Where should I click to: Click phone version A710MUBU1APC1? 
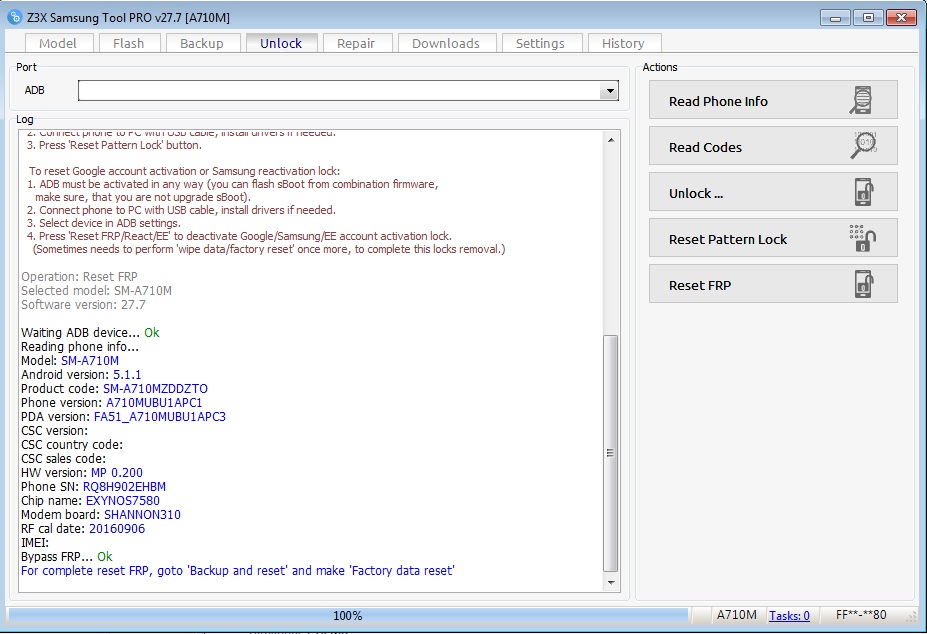[154, 403]
